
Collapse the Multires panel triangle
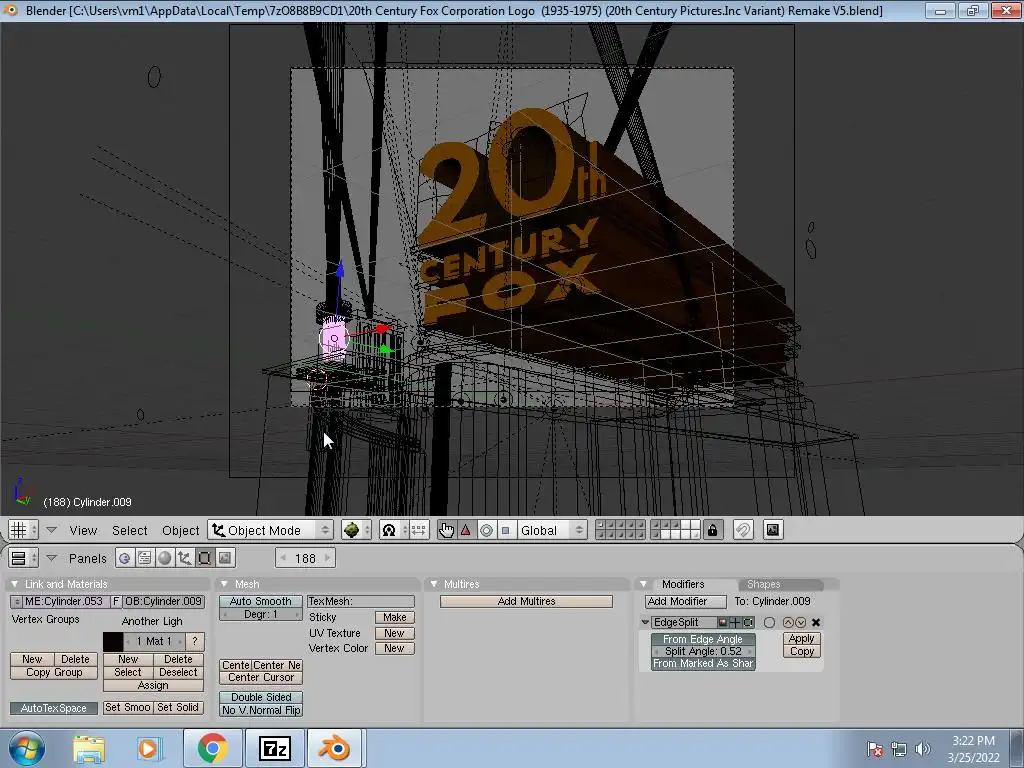(434, 584)
